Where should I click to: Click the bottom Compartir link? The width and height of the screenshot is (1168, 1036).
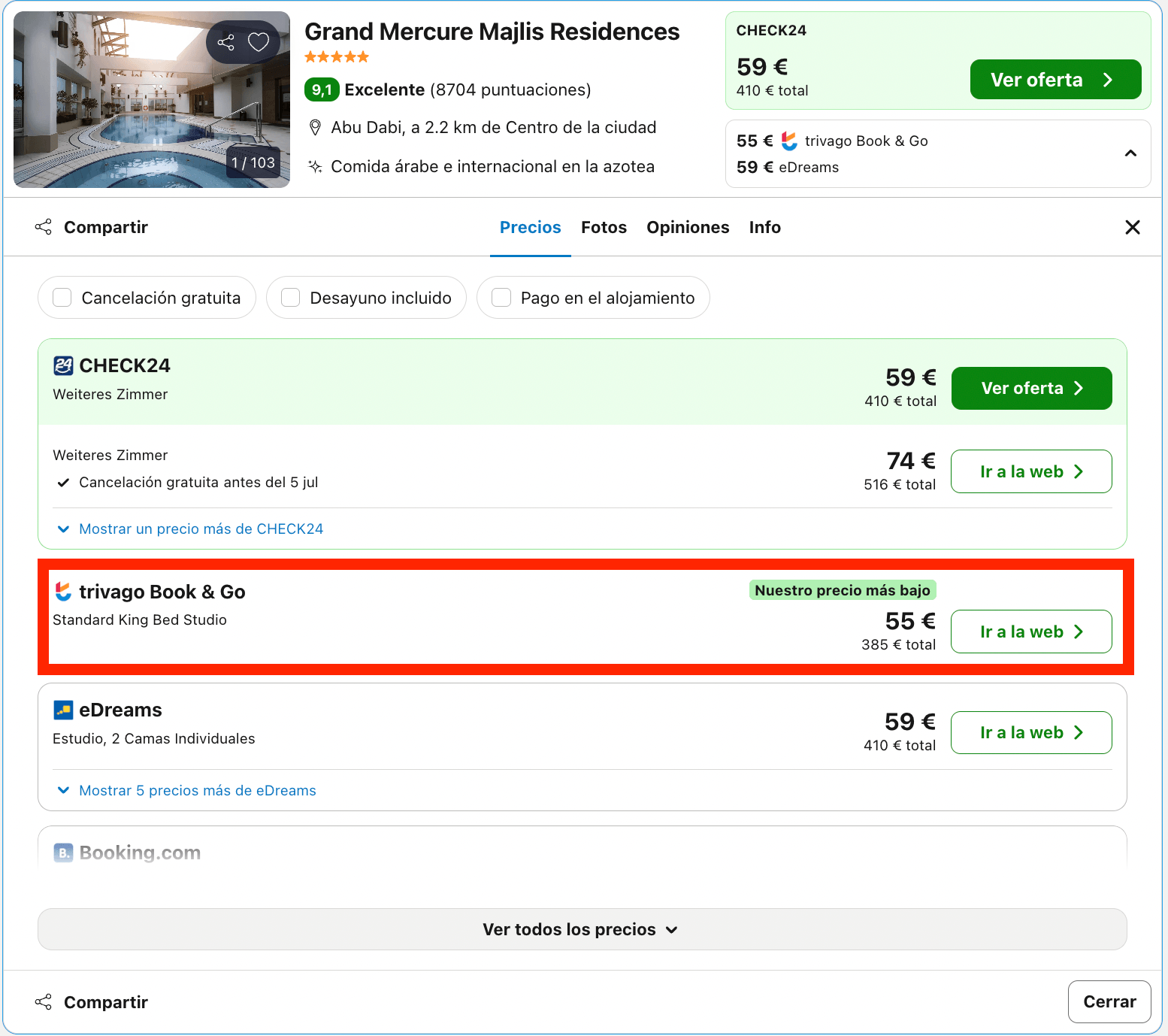click(x=106, y=1002)
